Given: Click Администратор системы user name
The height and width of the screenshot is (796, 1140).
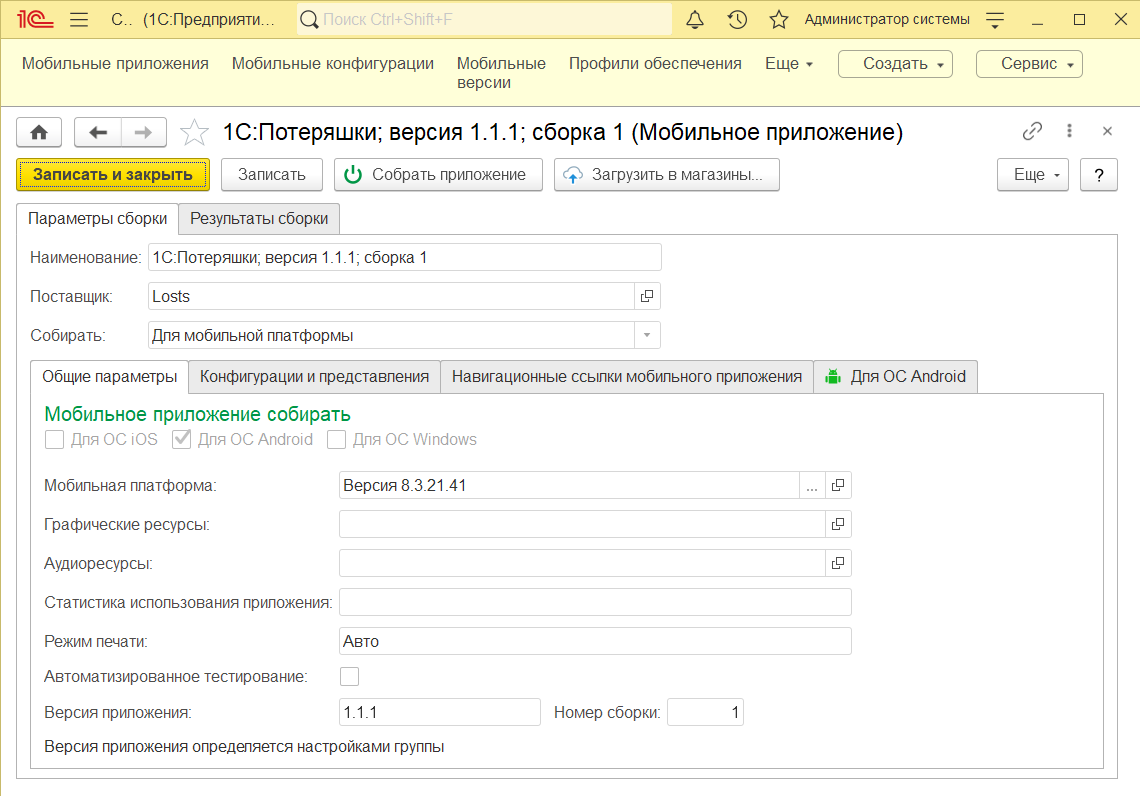Looking at the screenshot, I should pos(887,20).
